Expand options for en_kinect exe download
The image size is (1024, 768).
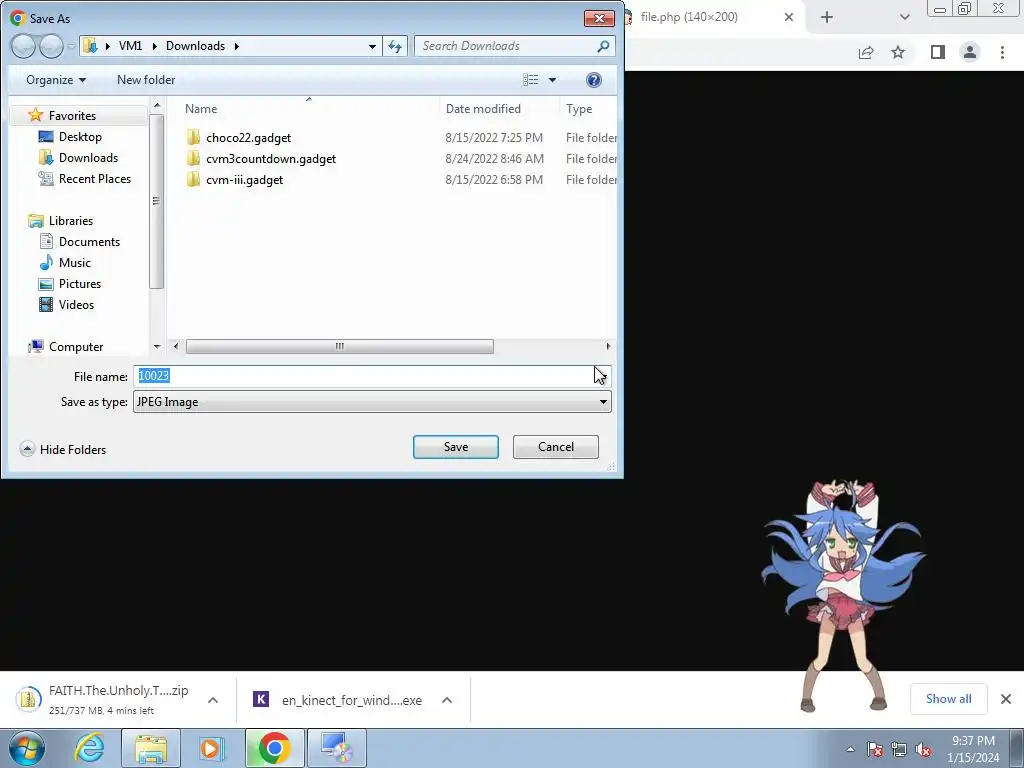(x=447, y=700)
